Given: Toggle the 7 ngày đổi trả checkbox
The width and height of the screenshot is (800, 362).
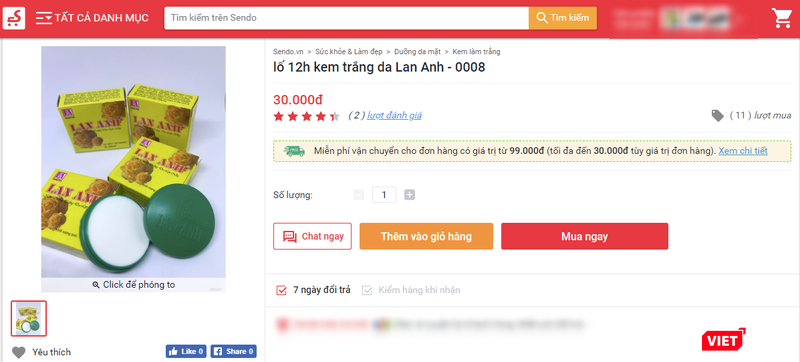Looking at the screenshot, I should [281, 291].
